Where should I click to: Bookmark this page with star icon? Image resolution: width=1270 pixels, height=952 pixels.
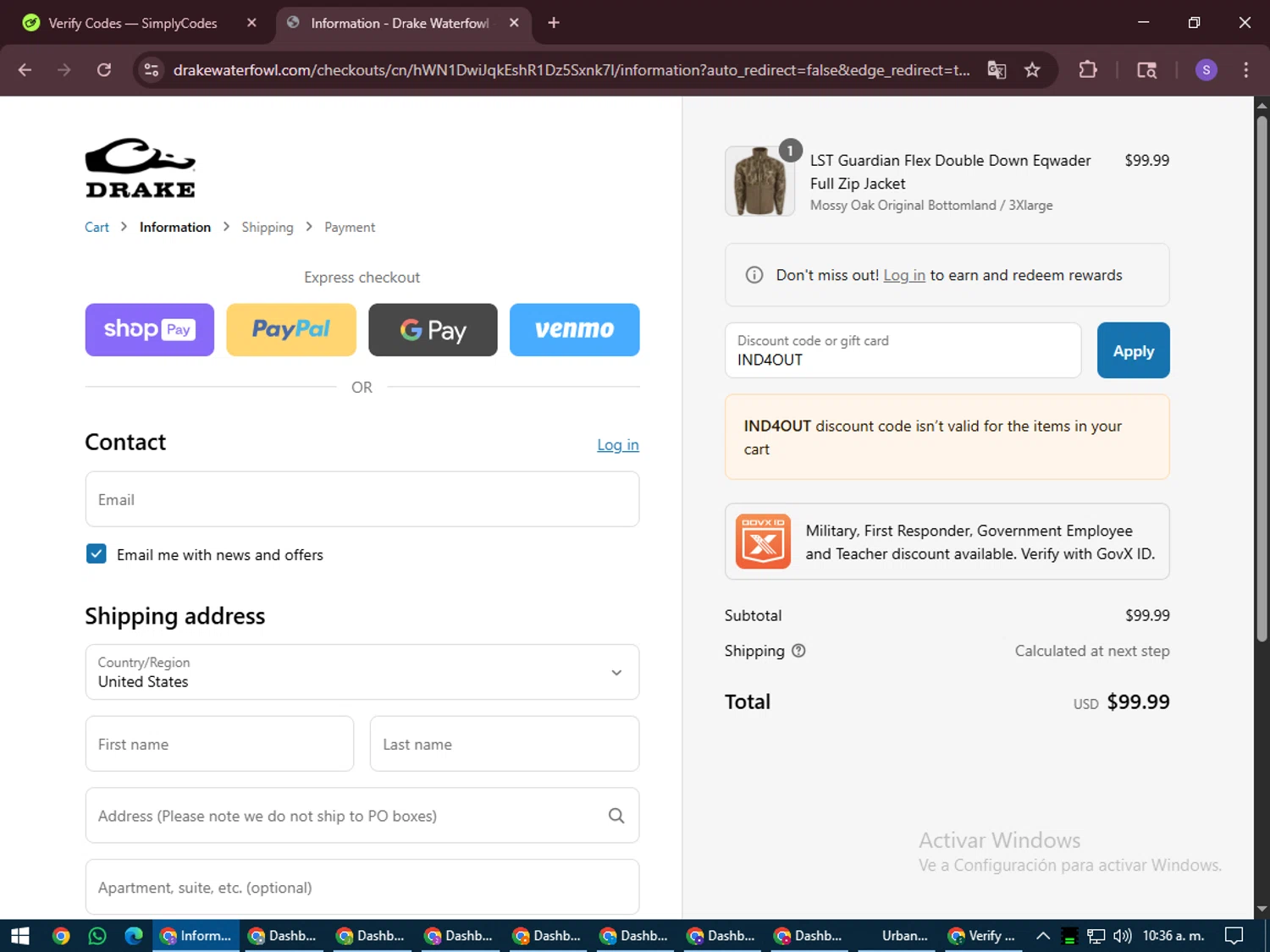(1032, 70)
